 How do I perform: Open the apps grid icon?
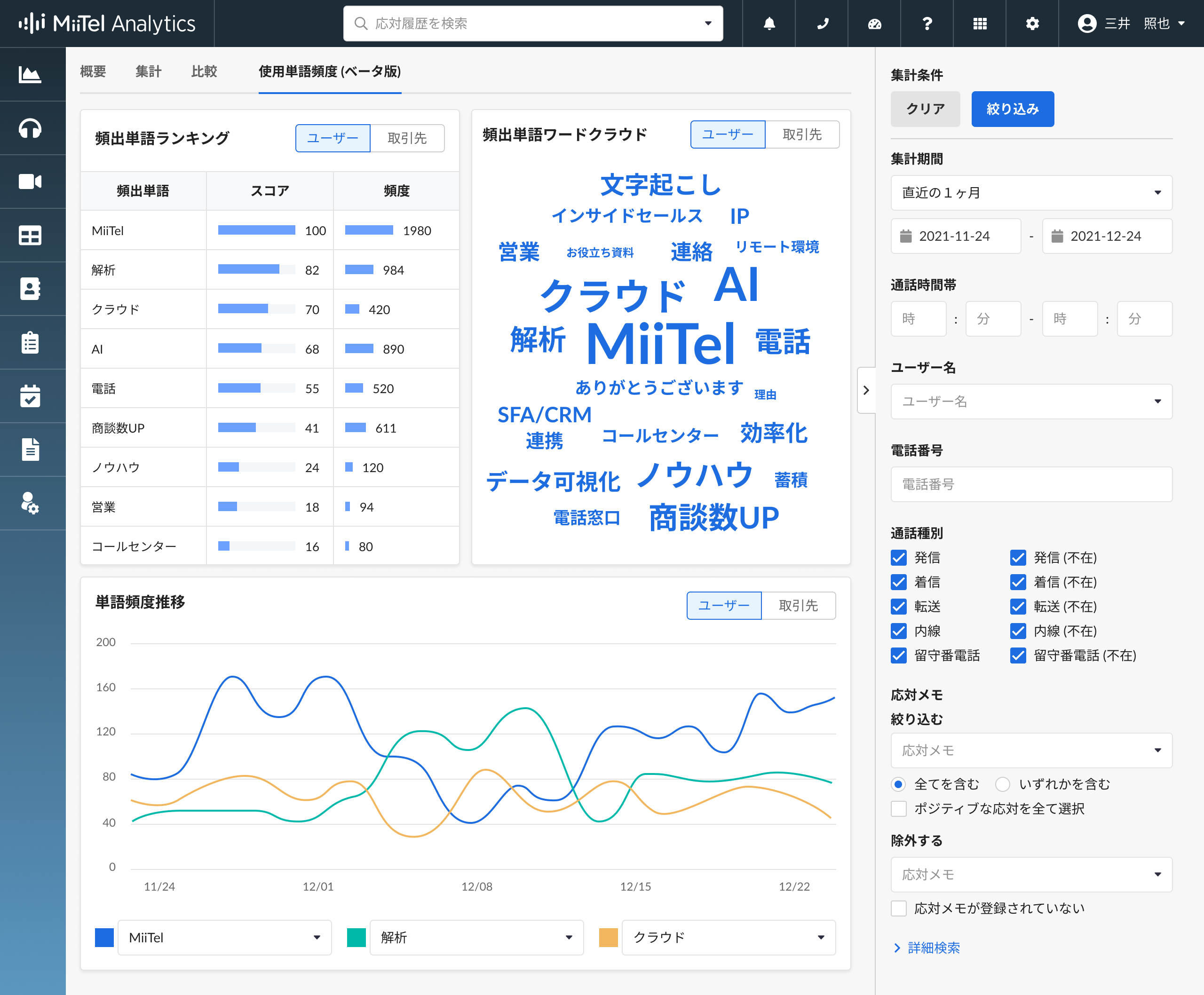tap(980, 24)
